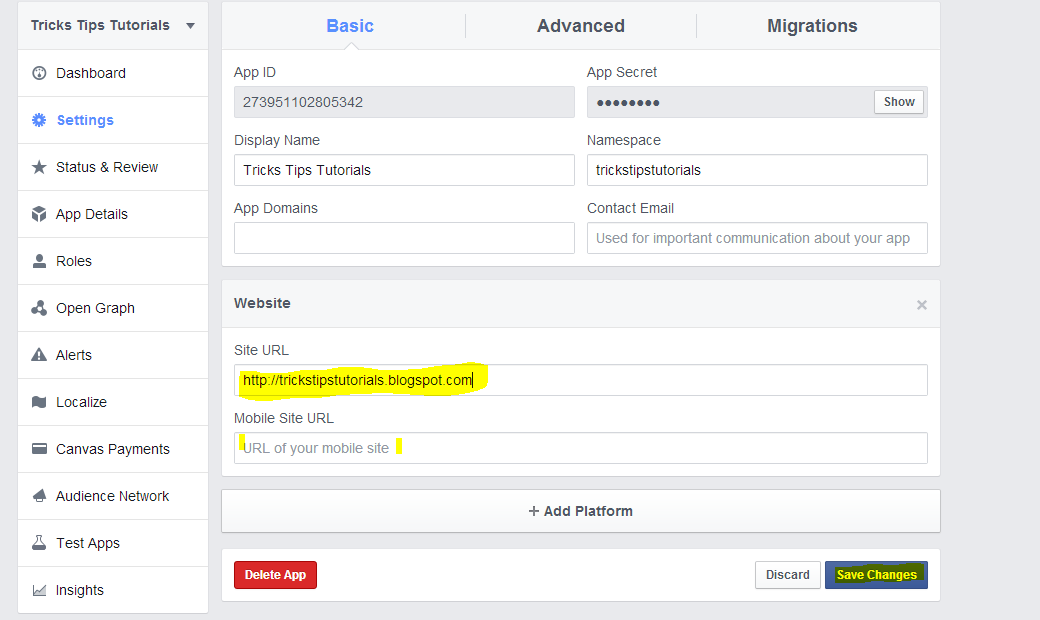Click the App Details cube icon
The image size is (1040, 620).
click(x=39, y=214)
